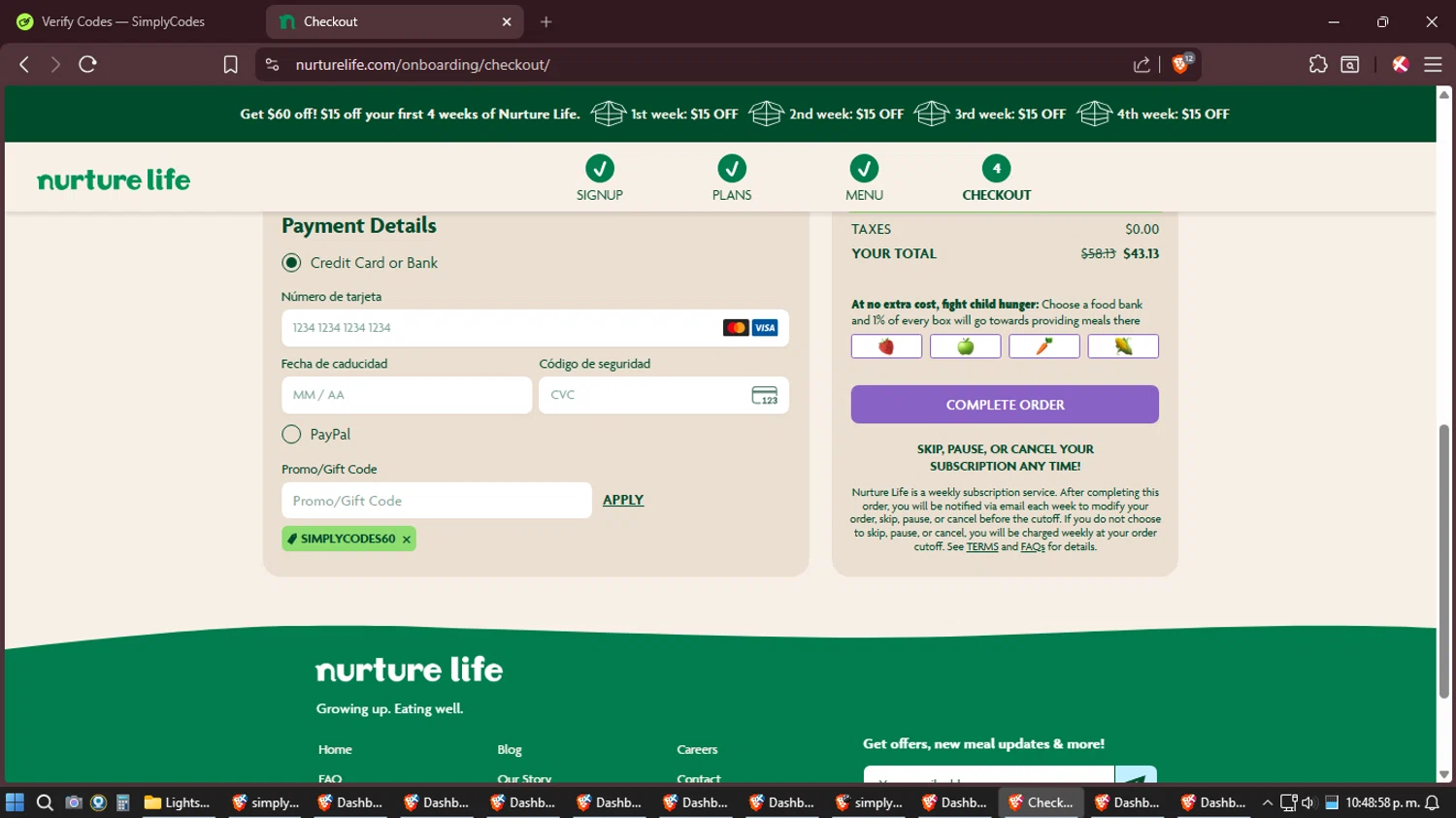Screen dimensions: 1456x818
Task: Click the Mastercard logo in card field
Action: tap(736, 328)
